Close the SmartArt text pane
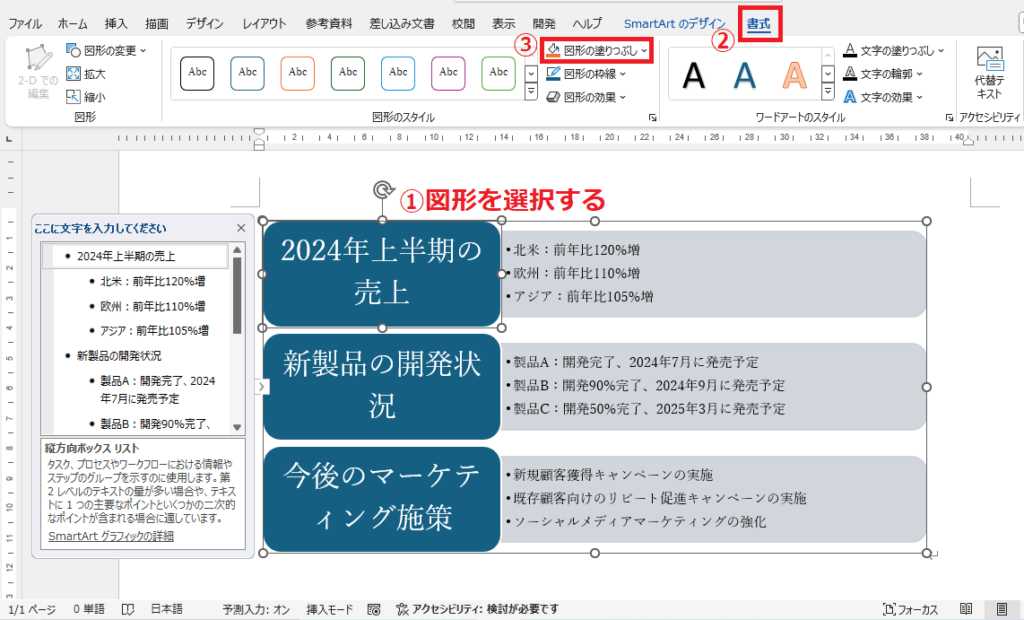 (241, 228)
